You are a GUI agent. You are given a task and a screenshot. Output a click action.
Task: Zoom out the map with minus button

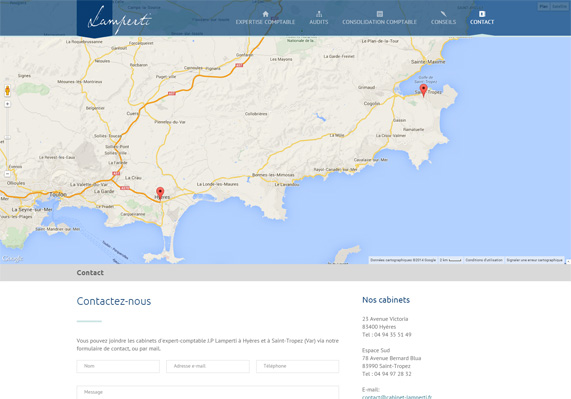pyautogui.click(x=7, y=174)
